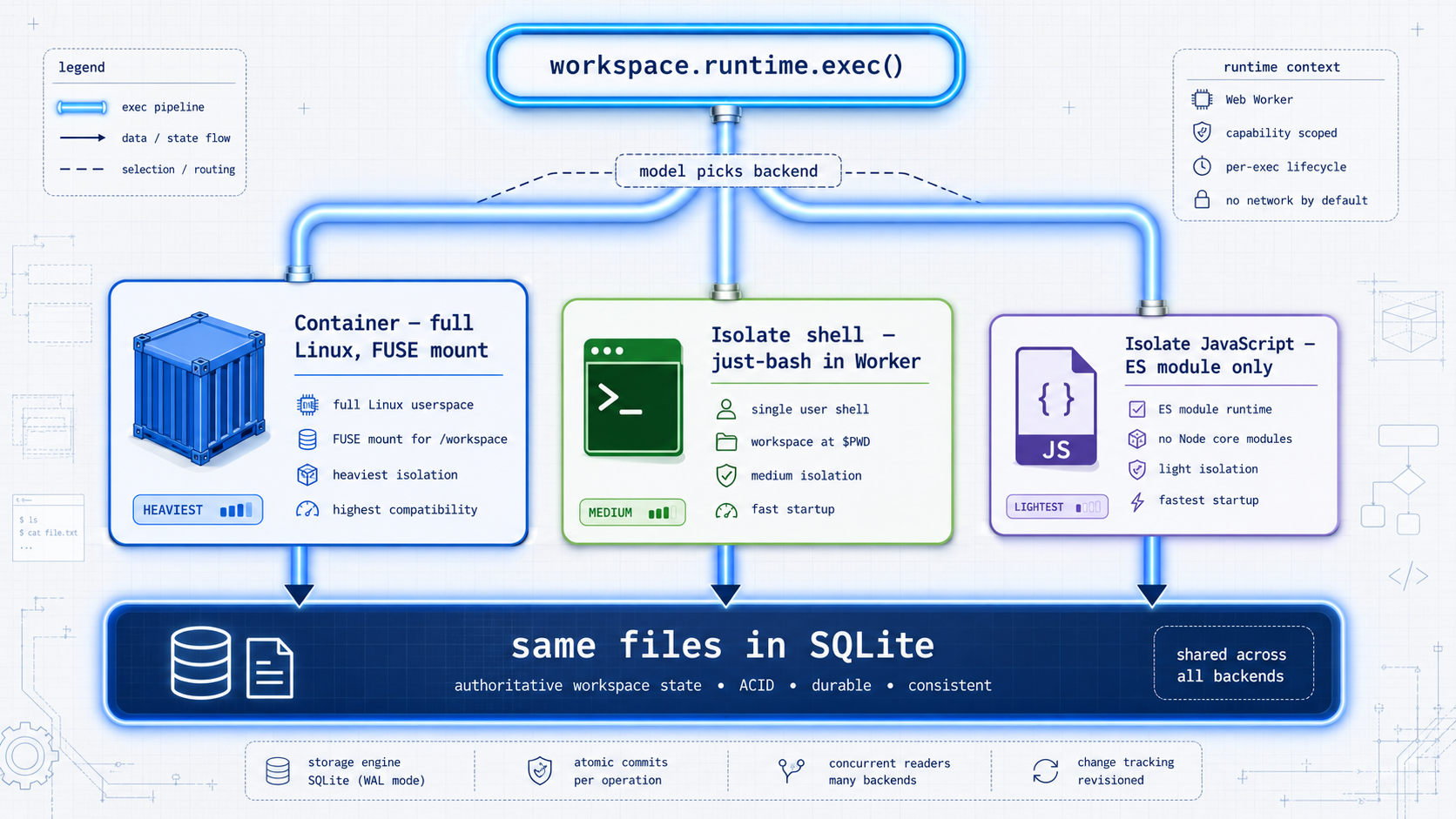Click the Web Worker chip icon
This screenshot has width=1456, height=819.
[x=1202, y=99]
